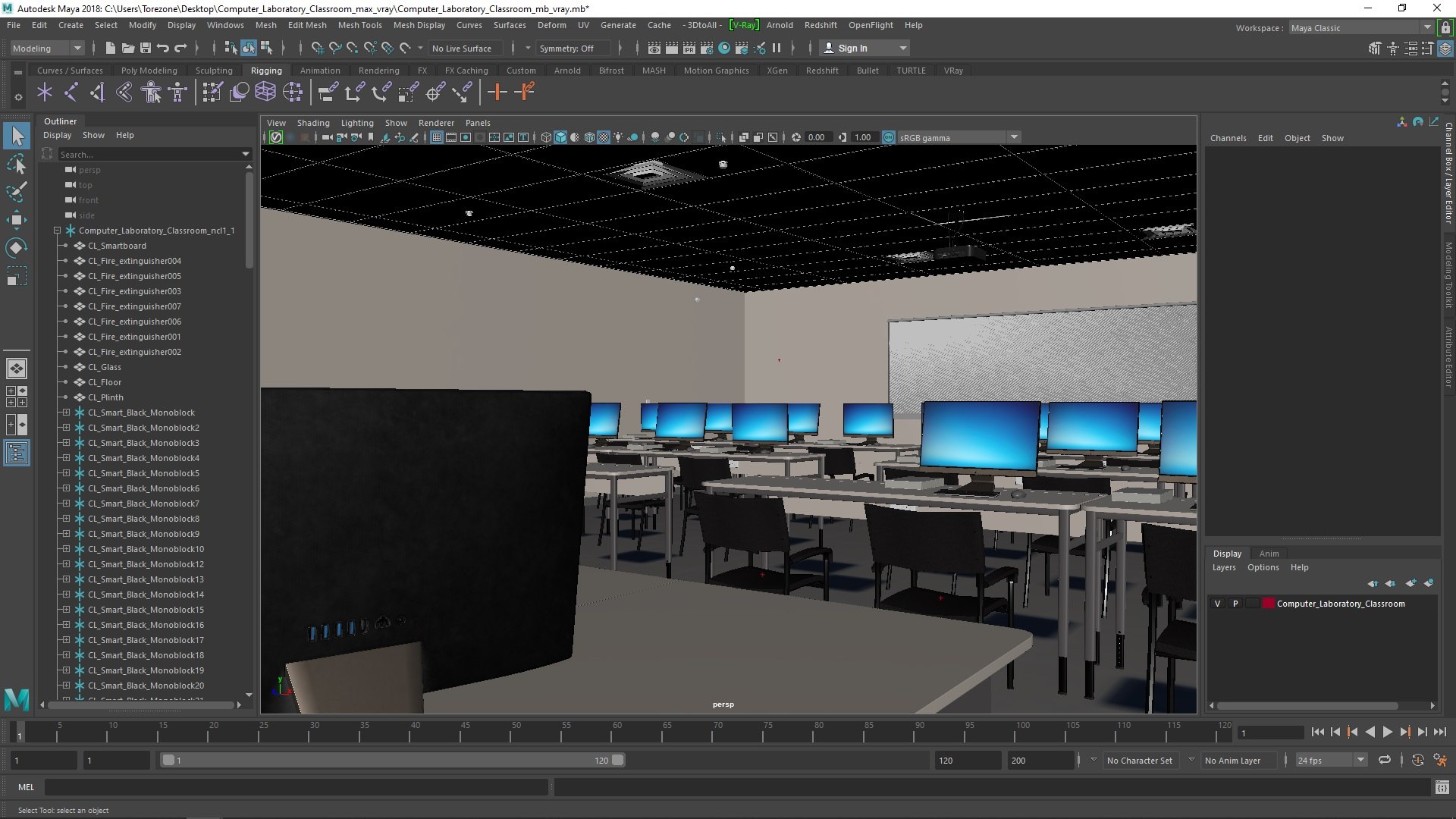Click the red color swatch of Computer_Laboratory_Classroom layer
Image resolution: width=1456 pixels, height=819 pixels.
tap(1268, 604)
